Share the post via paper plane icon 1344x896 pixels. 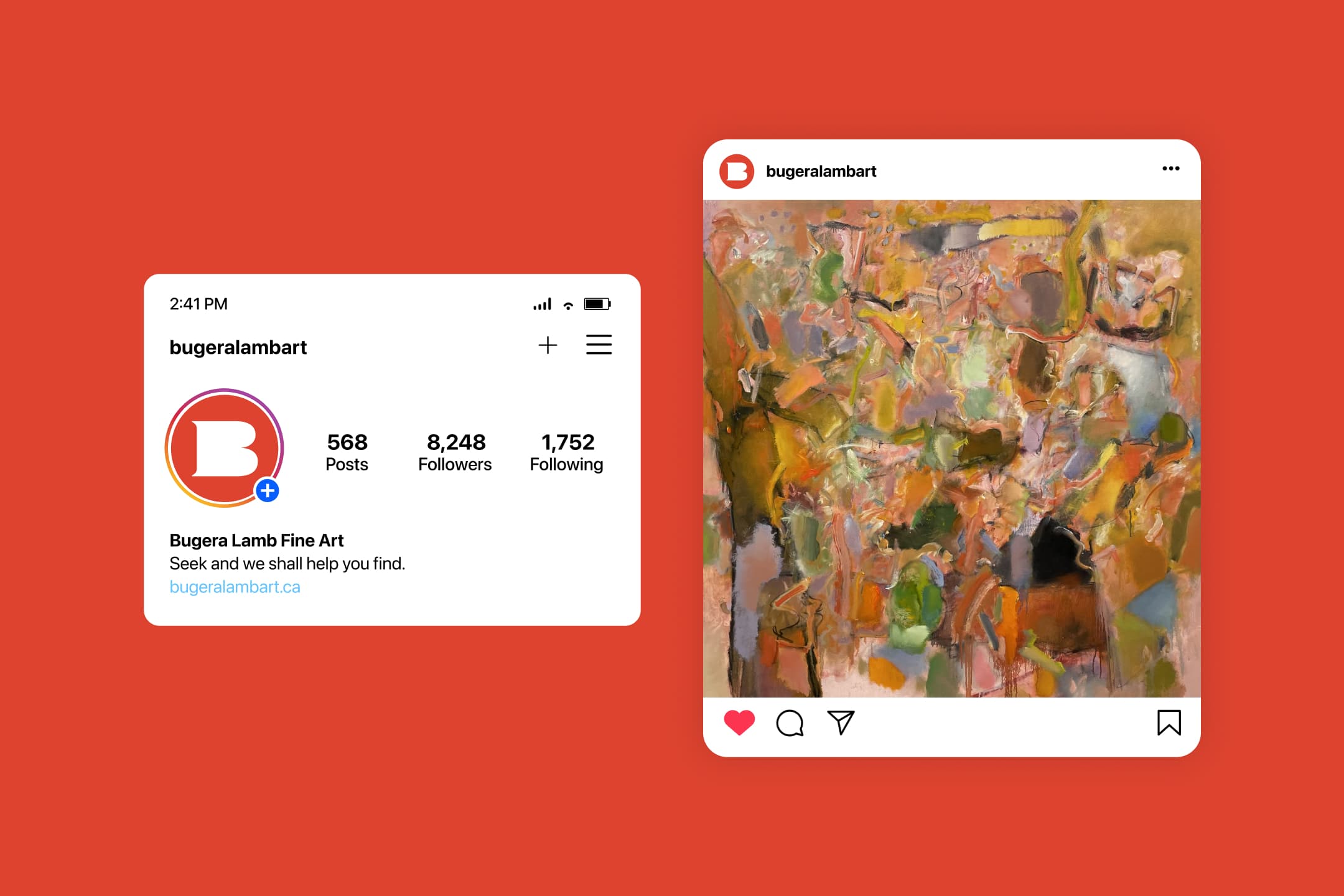(841, 722)
